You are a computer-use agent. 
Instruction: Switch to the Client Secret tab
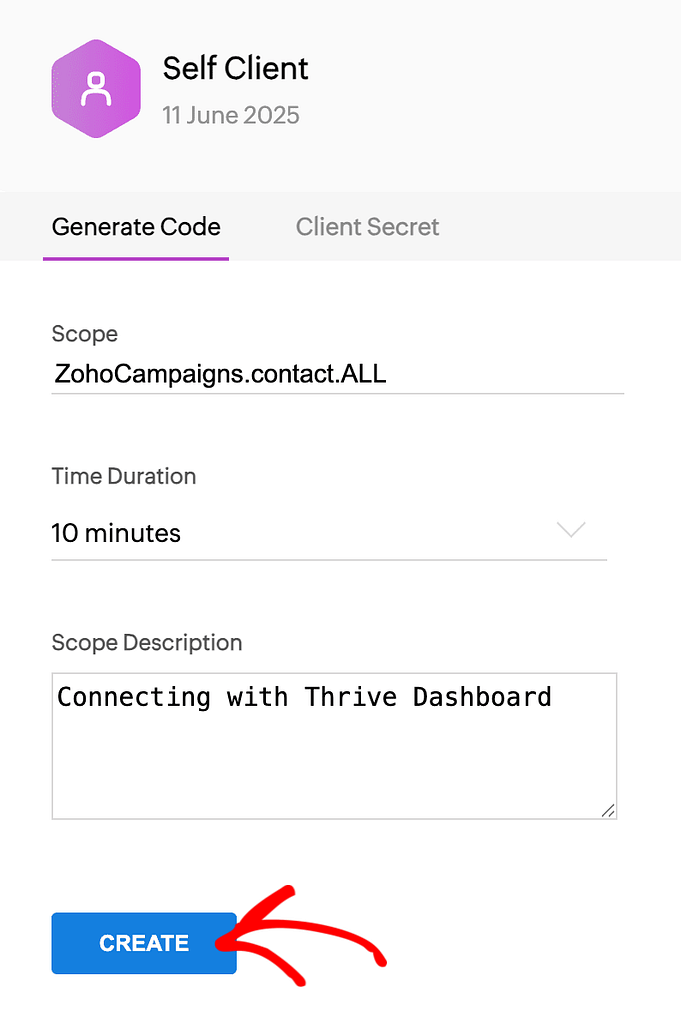(x=367, y=227)
